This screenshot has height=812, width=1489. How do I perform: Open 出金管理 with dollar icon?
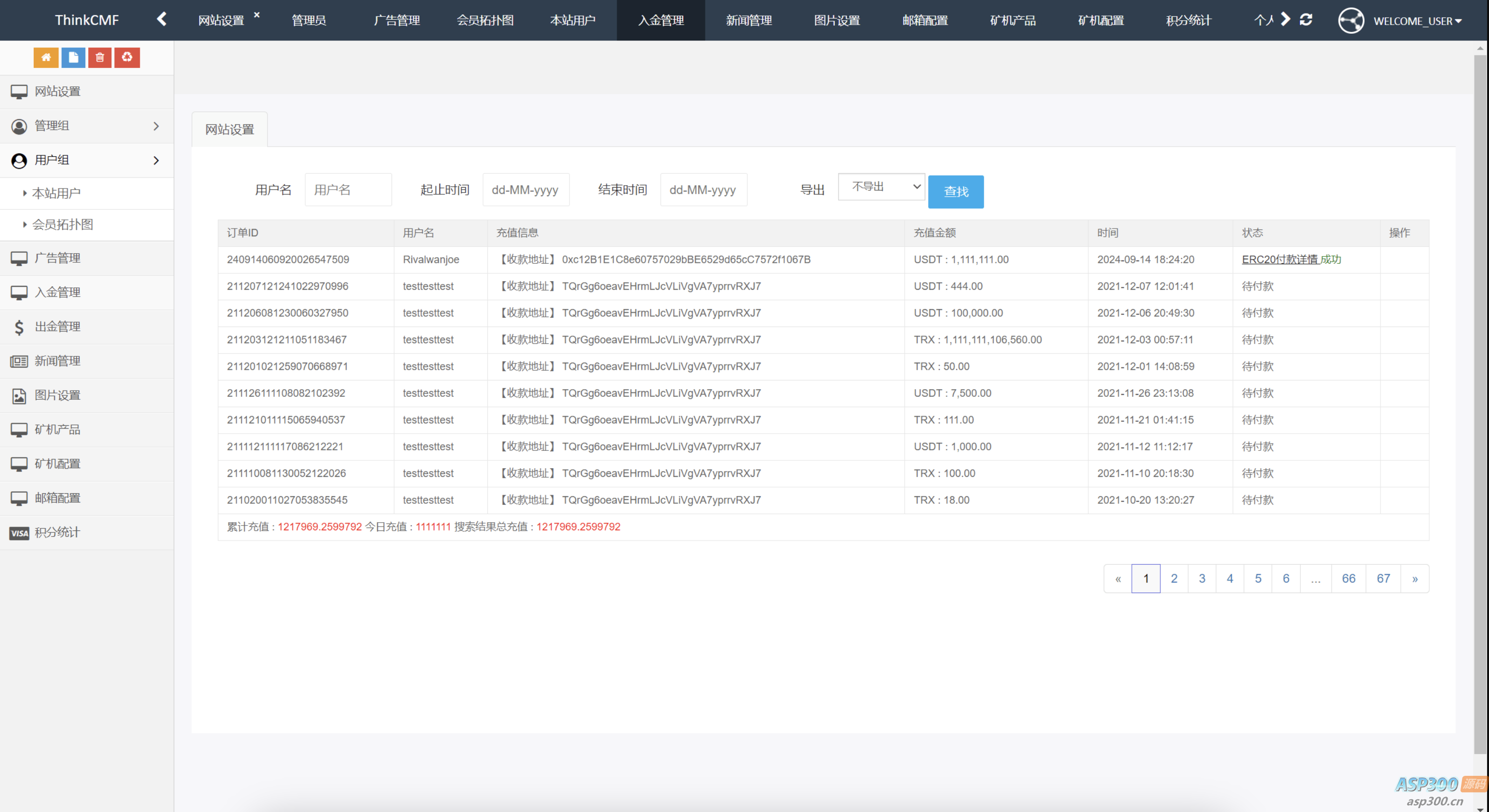(x=57, y=326)
